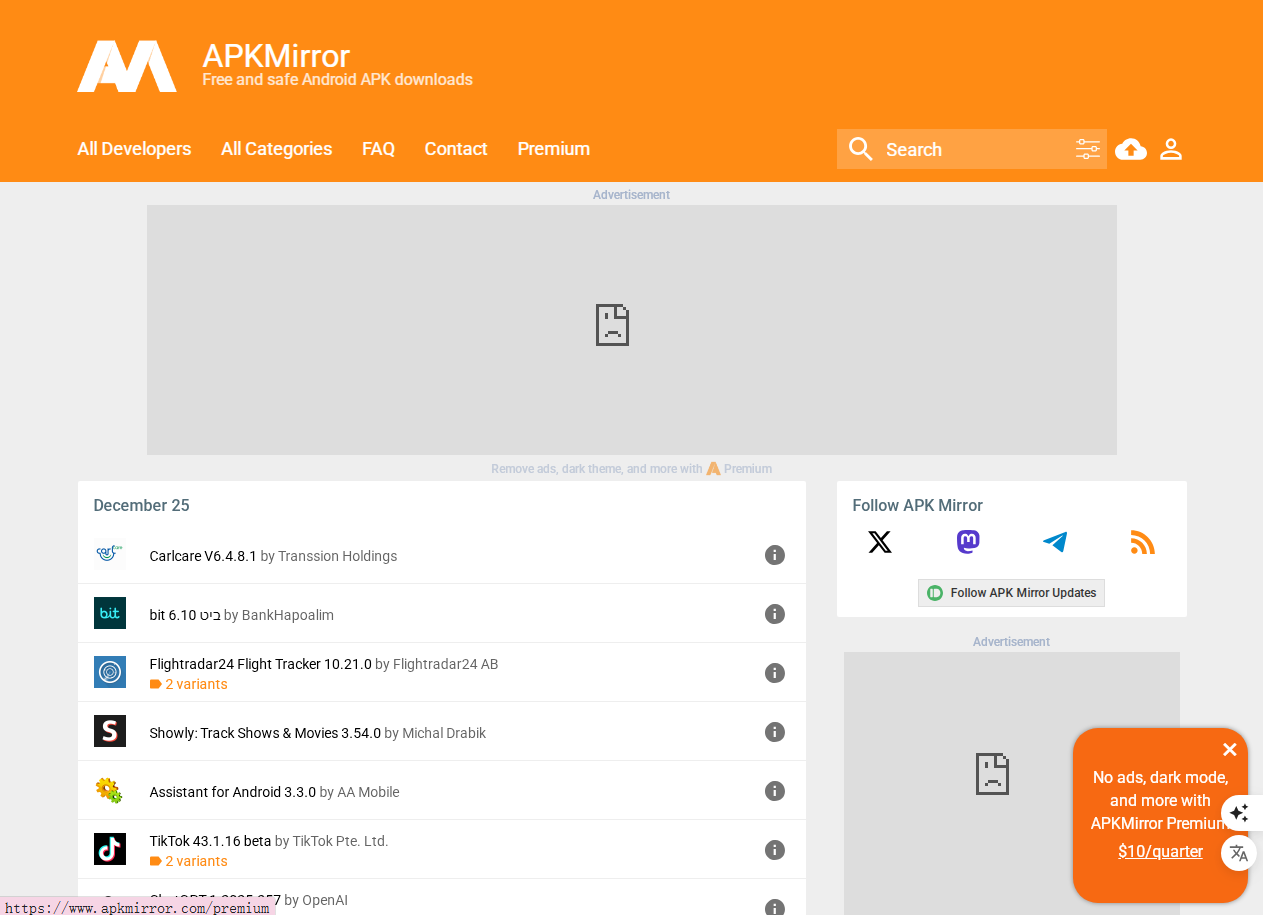Open the $10/quarter premium link
The width and height of the screenshot is (1263, 915).
point(1160,852)
